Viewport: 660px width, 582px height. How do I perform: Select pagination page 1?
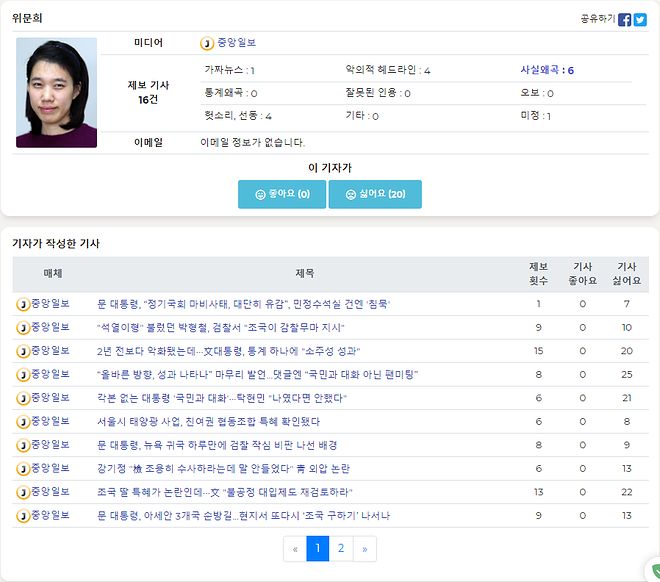pyautogui.click(x=317, y=548)
